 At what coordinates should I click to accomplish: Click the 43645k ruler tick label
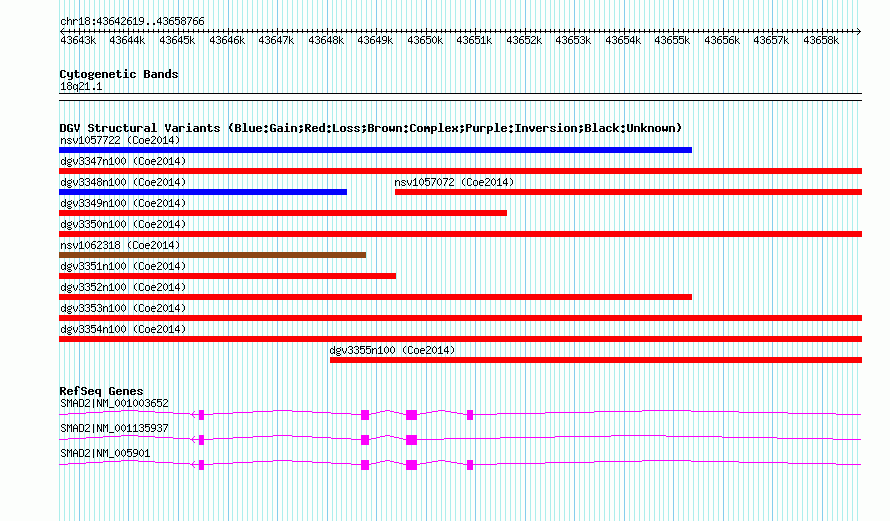click(177, 40)
